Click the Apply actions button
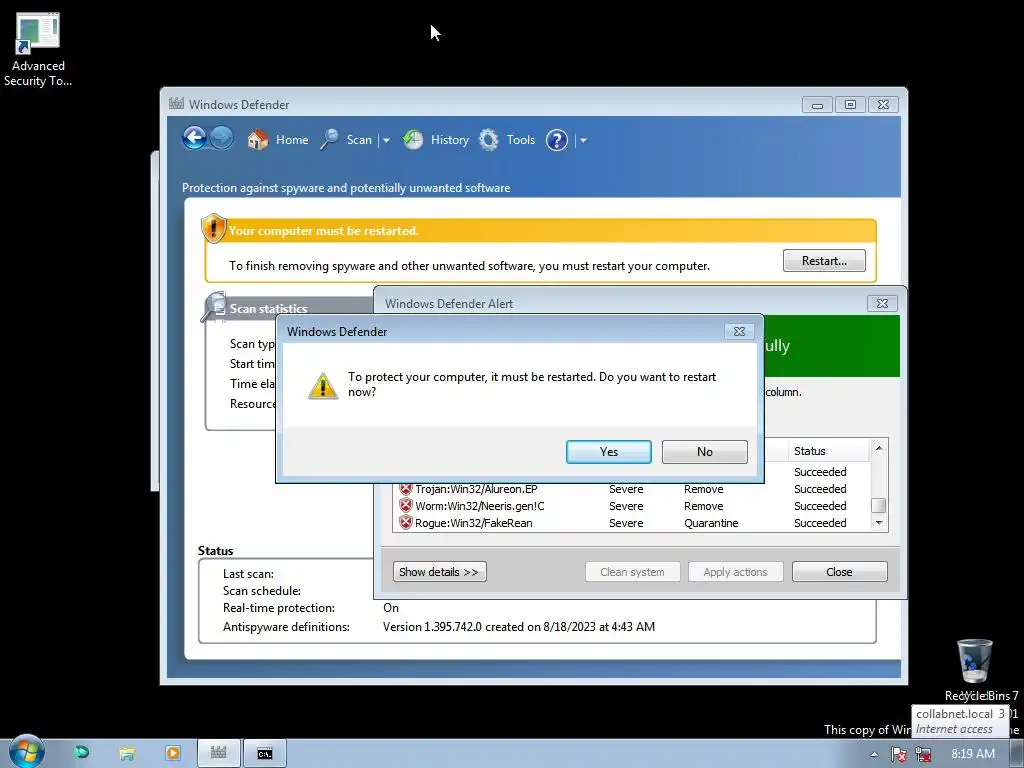1024x768 pixels. tap(735, 571)
